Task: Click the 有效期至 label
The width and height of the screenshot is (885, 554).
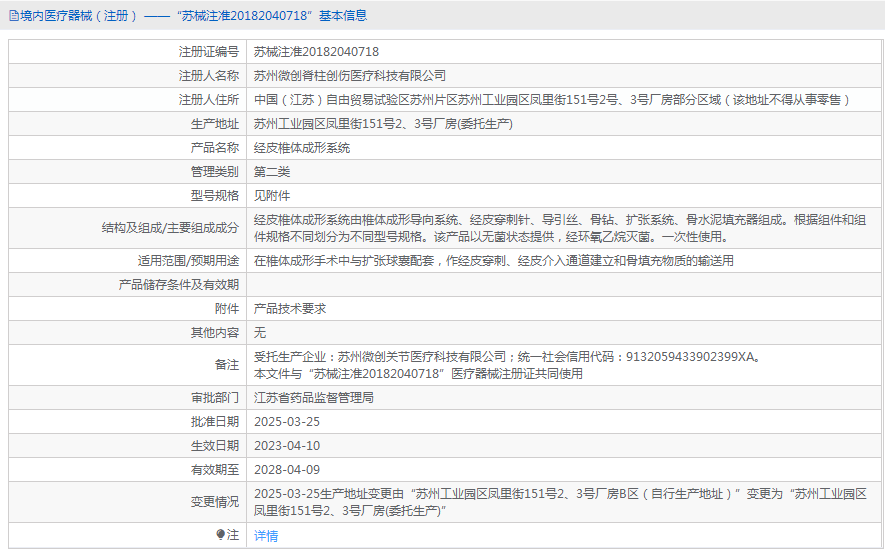Action: point(215,470)
